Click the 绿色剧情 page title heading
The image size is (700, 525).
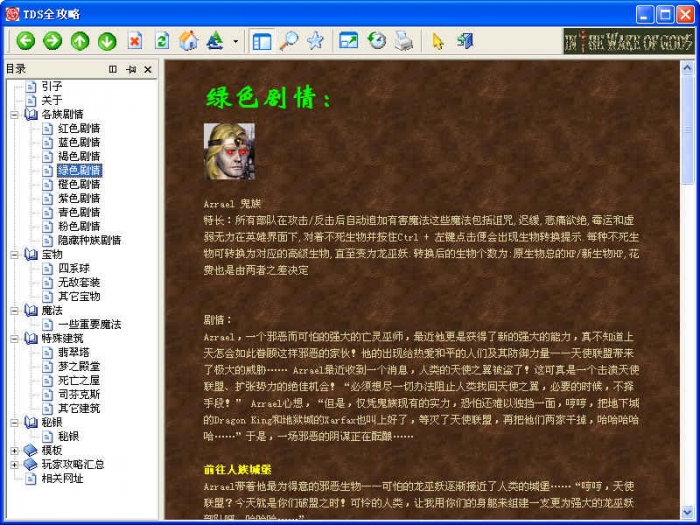pyautogui.click(x=269, y=97)
